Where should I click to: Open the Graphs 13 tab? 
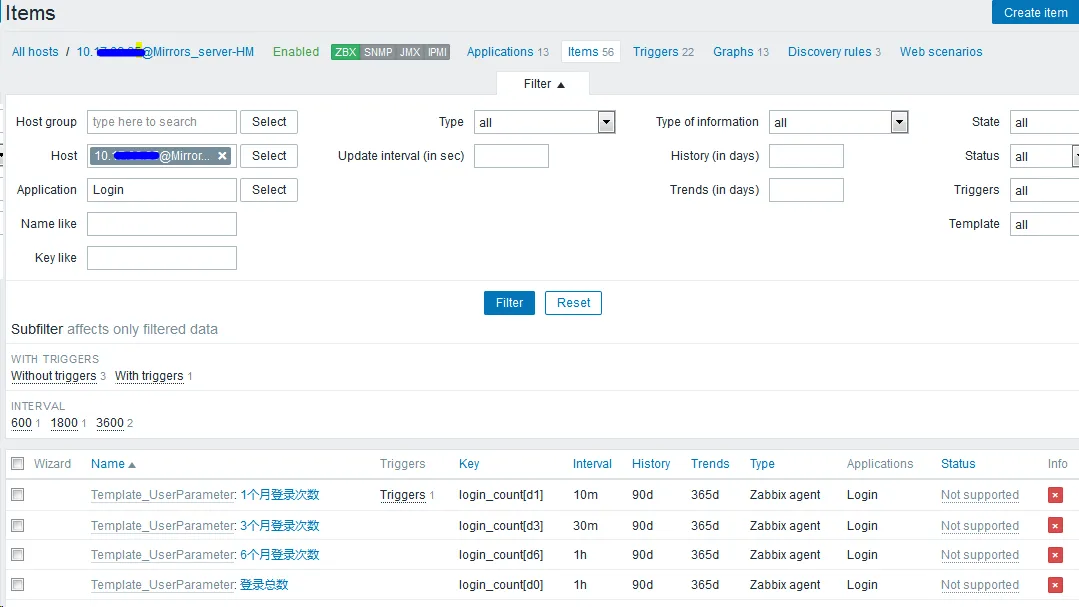click(x=740, y=52)
